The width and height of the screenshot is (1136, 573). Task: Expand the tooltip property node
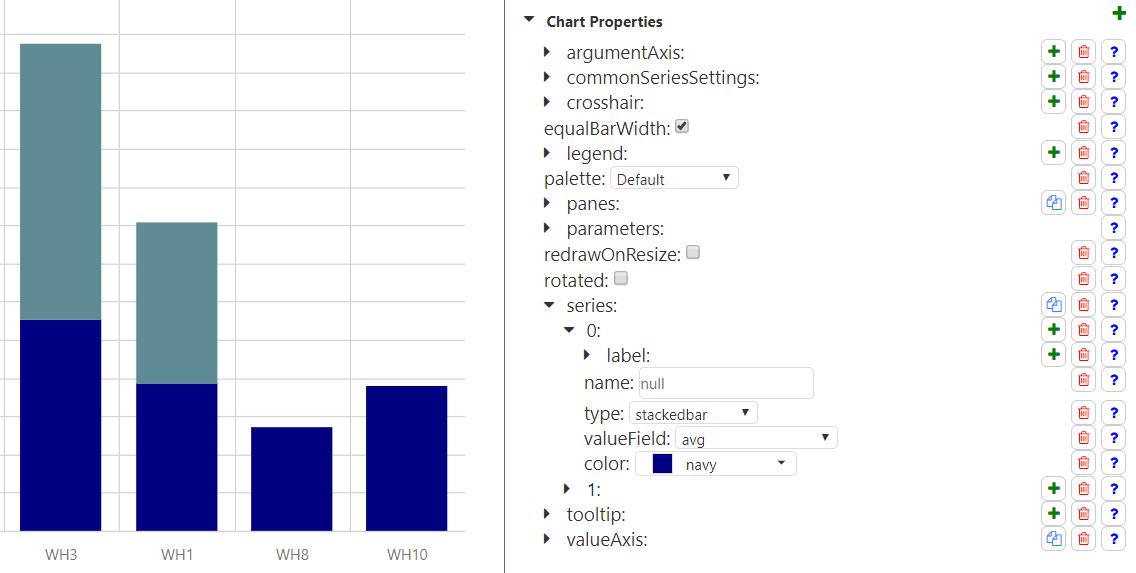click(547, 514)
